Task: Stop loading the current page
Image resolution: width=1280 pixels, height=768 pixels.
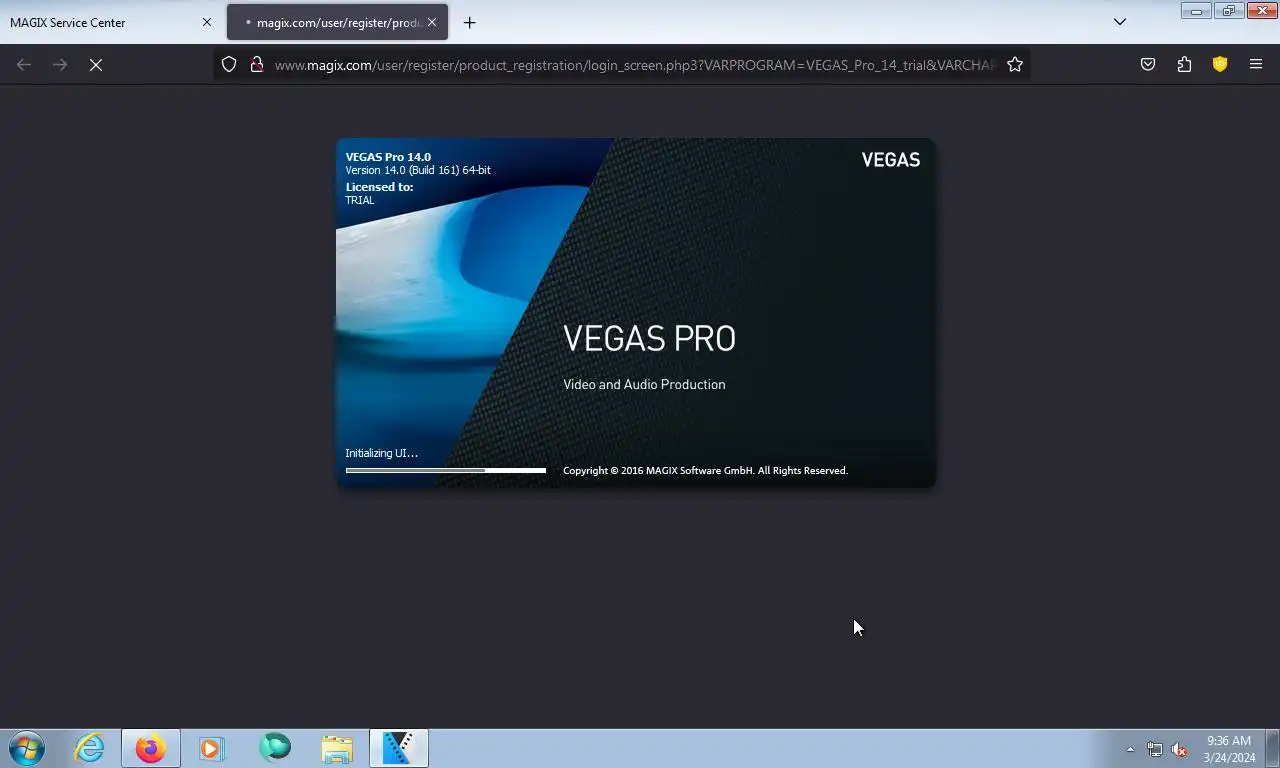Action: pyautogui.click(x=96, y=64)
